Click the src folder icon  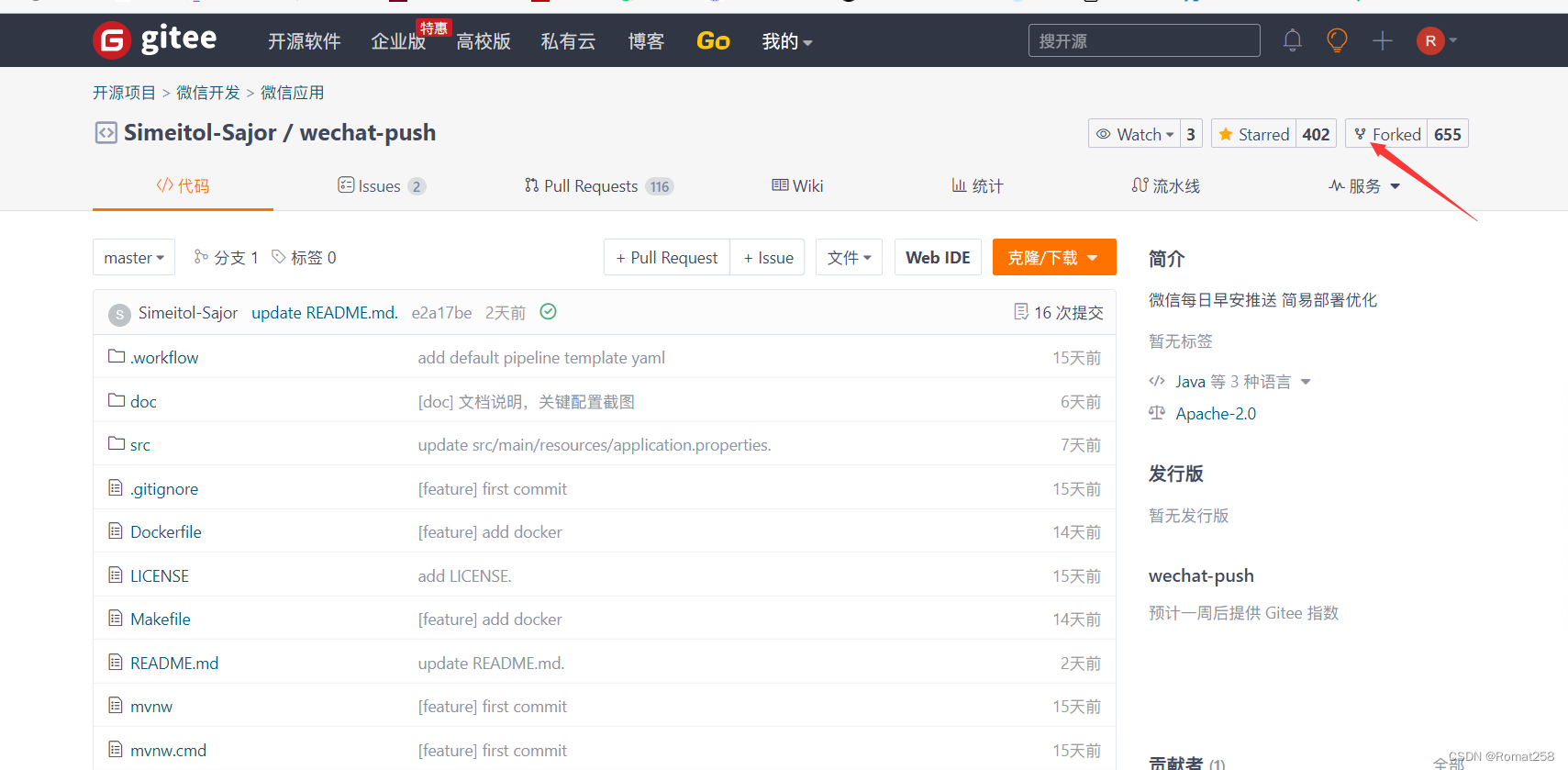pyautogui.click(x=117, y=443)
